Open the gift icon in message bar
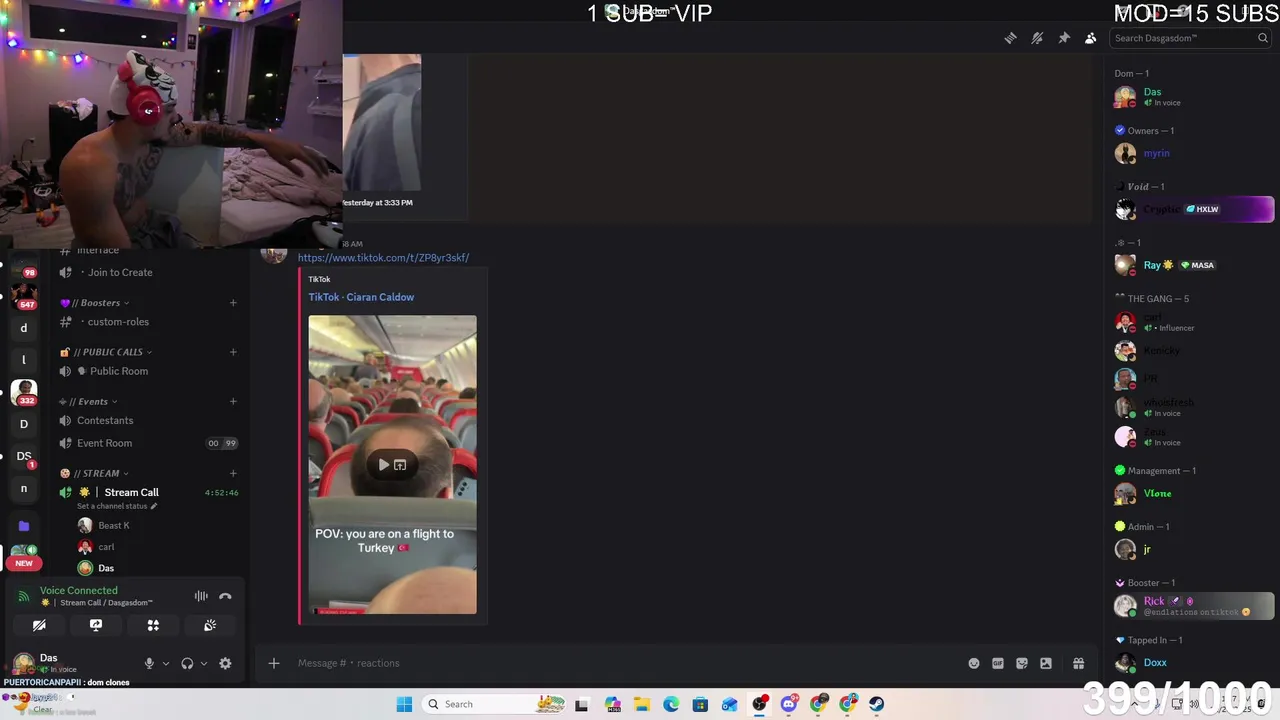This screenshot has width=1280, height=720. tap(1078, 663)
